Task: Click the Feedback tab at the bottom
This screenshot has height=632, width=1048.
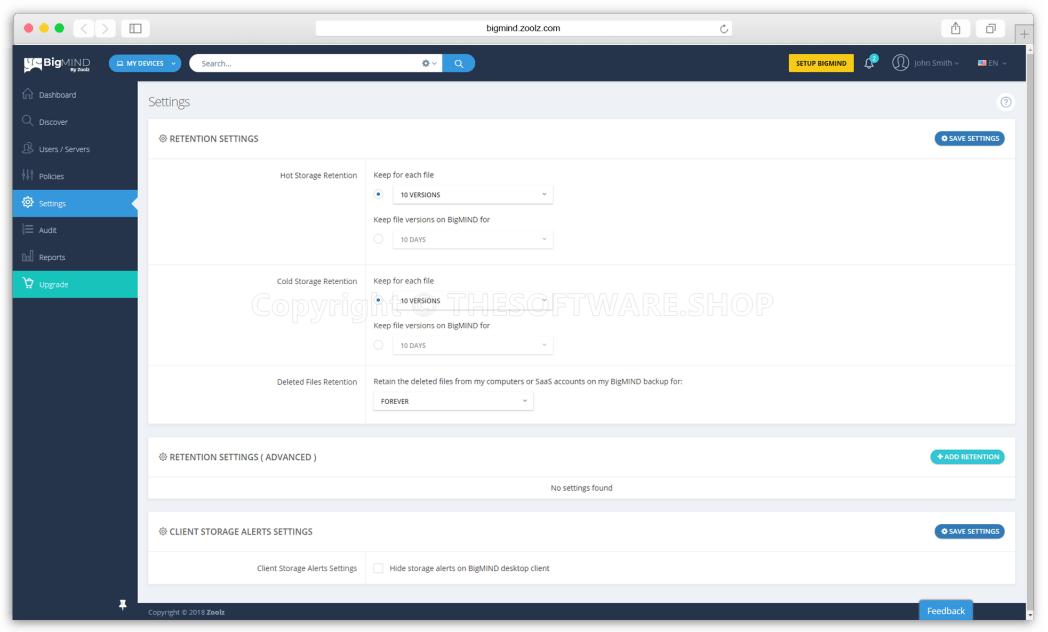Action: [945, 611]
